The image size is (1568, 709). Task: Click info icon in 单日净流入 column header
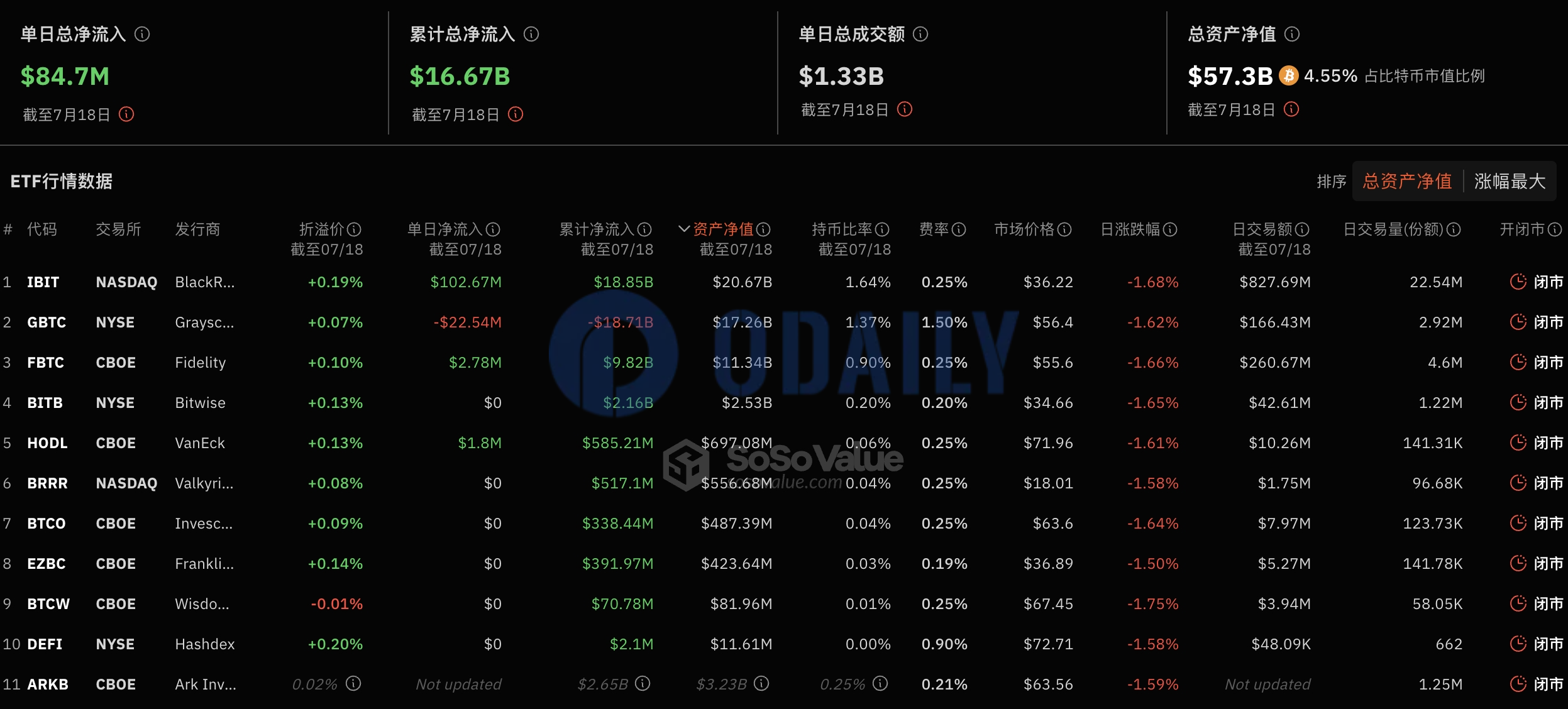click(493, 229)
